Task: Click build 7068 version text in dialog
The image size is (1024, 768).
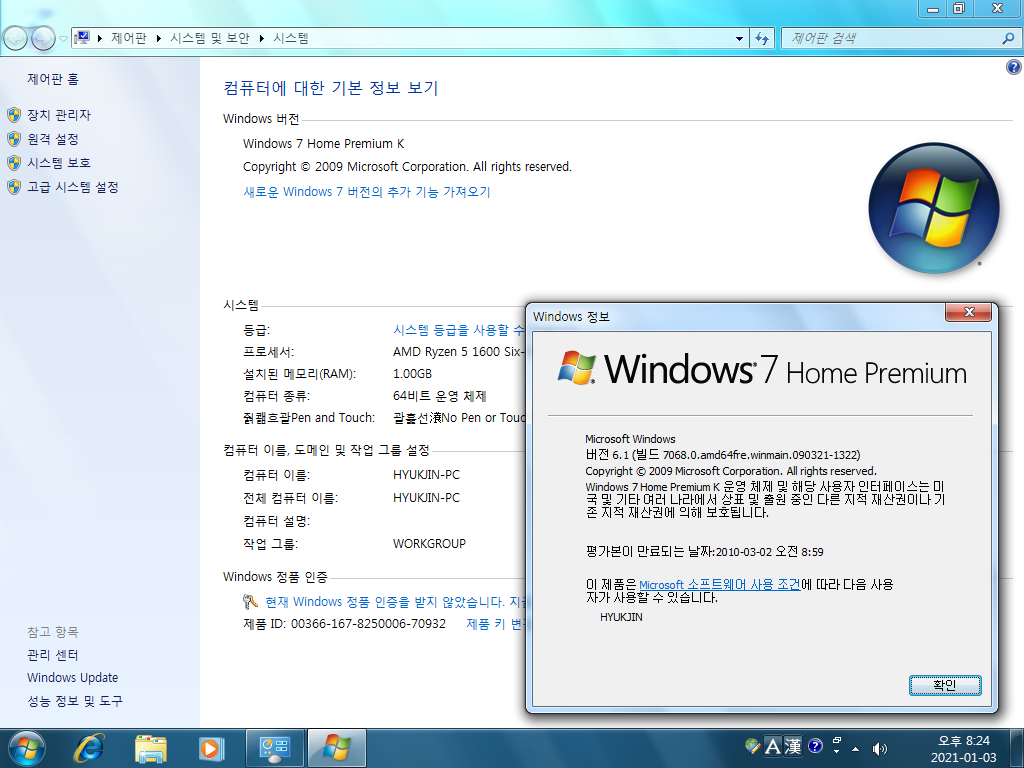Action: [723, 455]
